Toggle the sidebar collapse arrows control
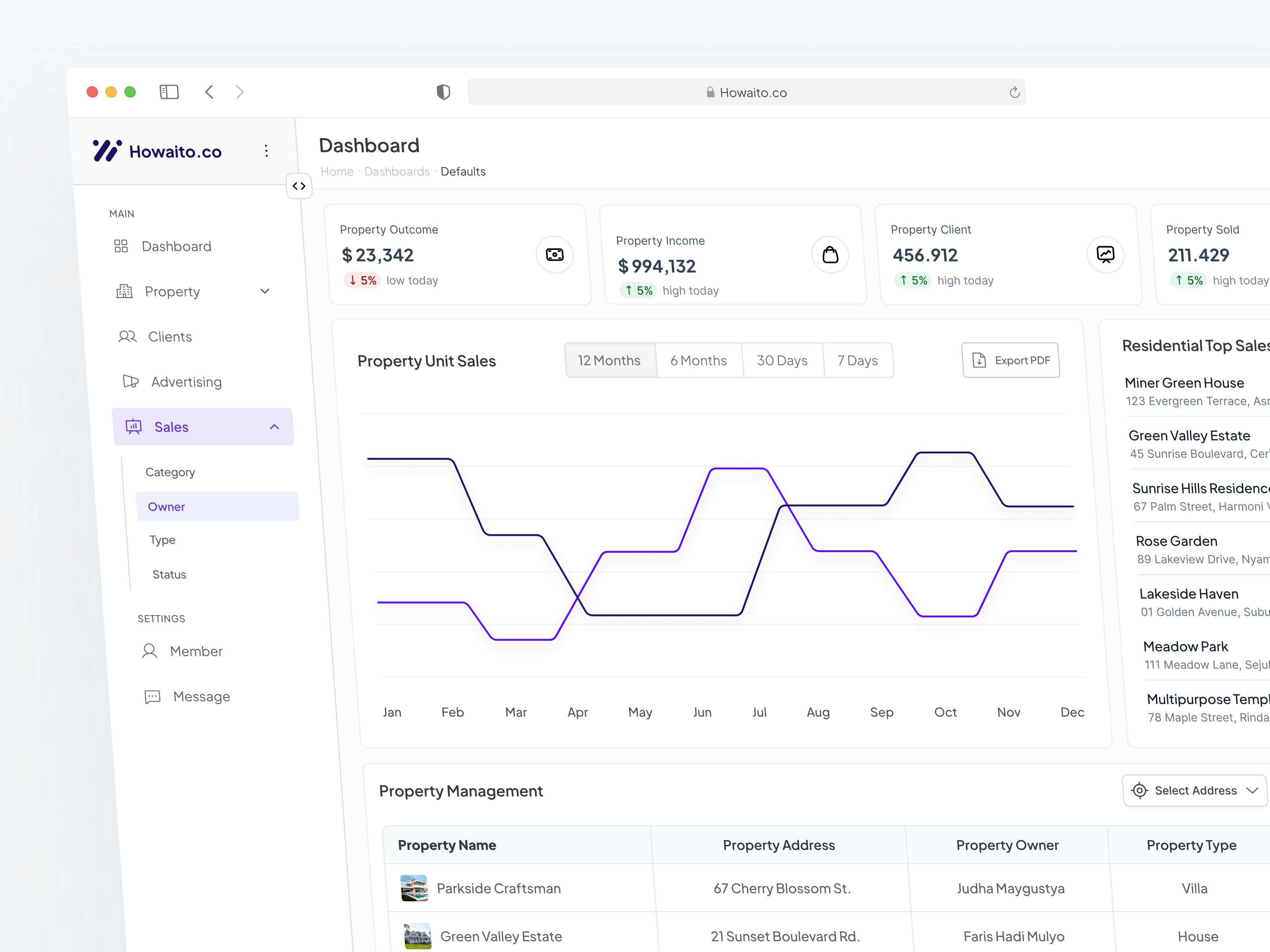This screenshot has width=1270, height=952. pyautogui.click(x=299, y=185)
